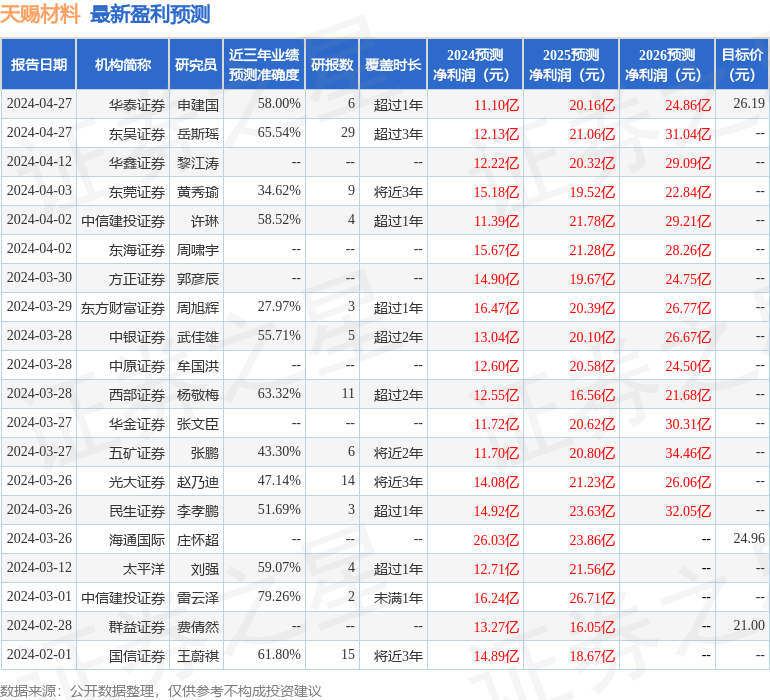The width and height of the screenshot is (770, 700).
Task: Click date 2024-04-12
Action: point(39,161)
